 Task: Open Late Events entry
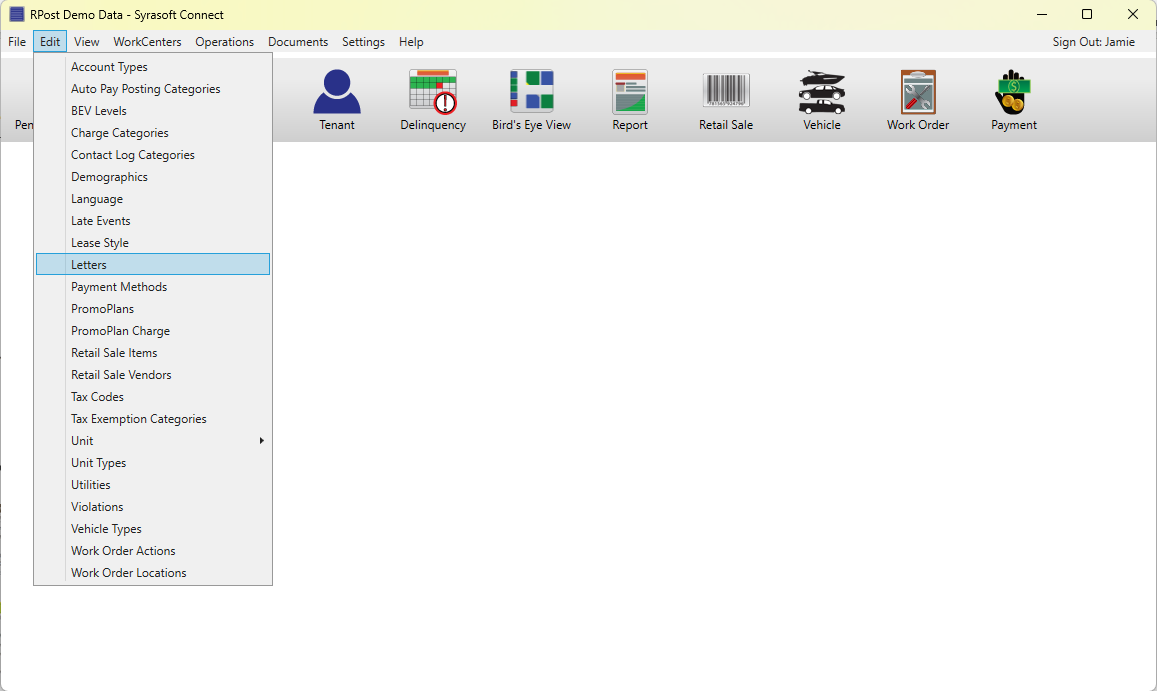click(x=153, y=221)
